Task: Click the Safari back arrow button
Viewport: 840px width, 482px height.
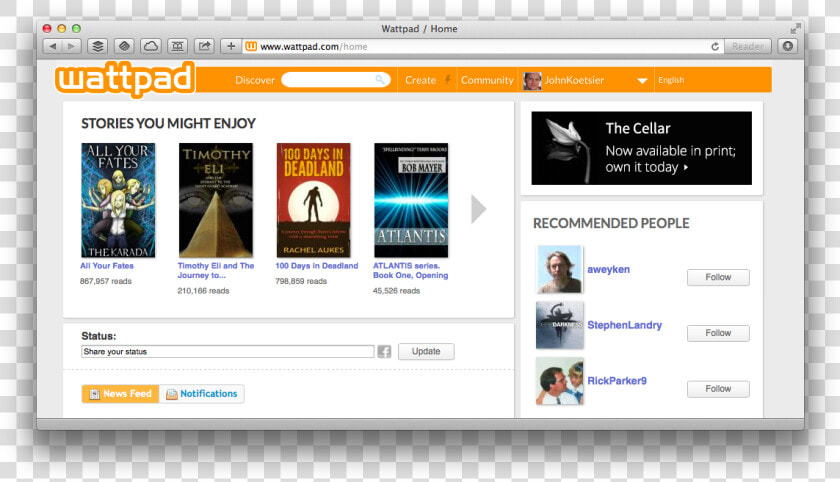Action: [x=52, y=47]
